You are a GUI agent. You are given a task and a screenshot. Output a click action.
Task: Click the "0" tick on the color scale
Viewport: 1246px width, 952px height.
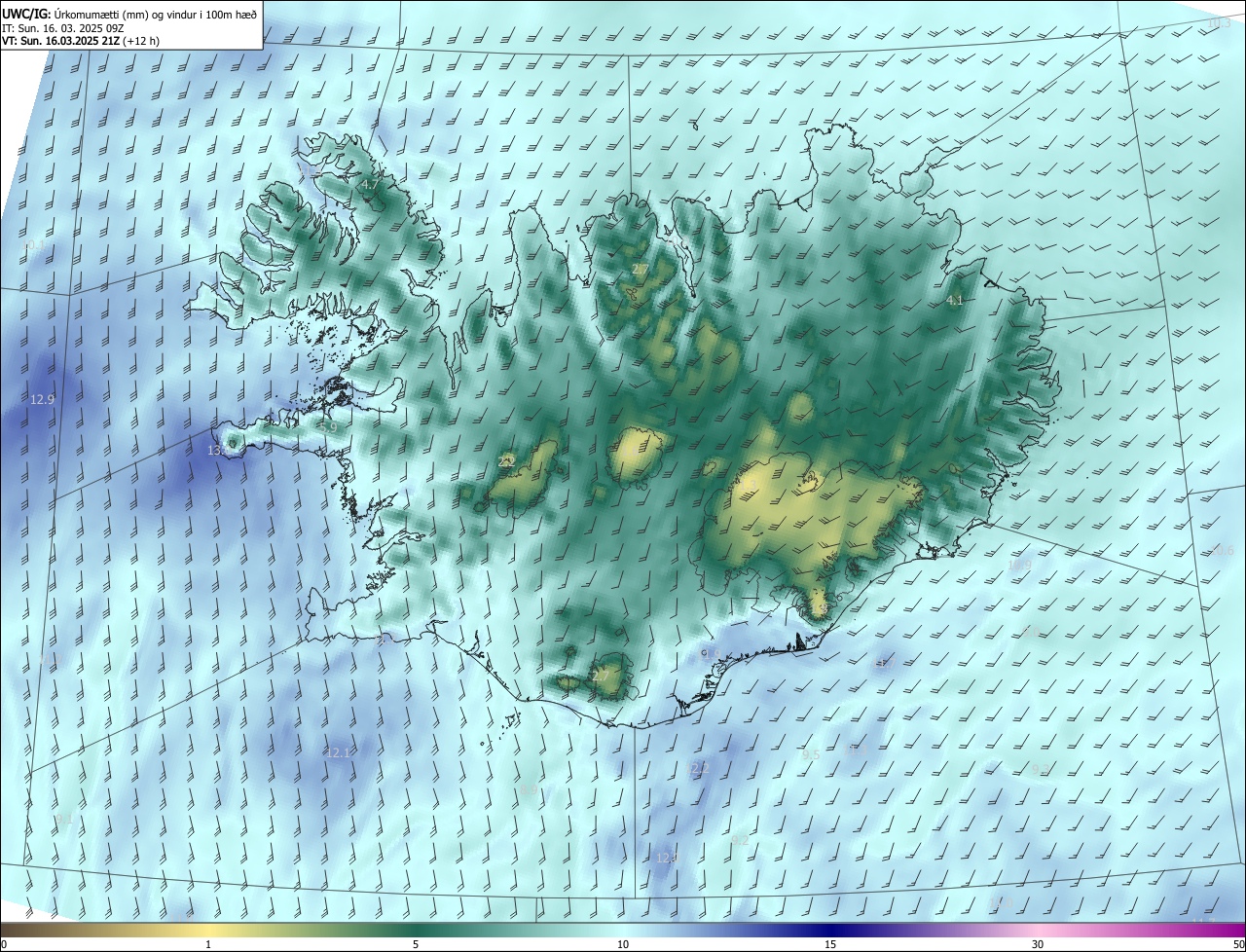[x=4, y=944]
